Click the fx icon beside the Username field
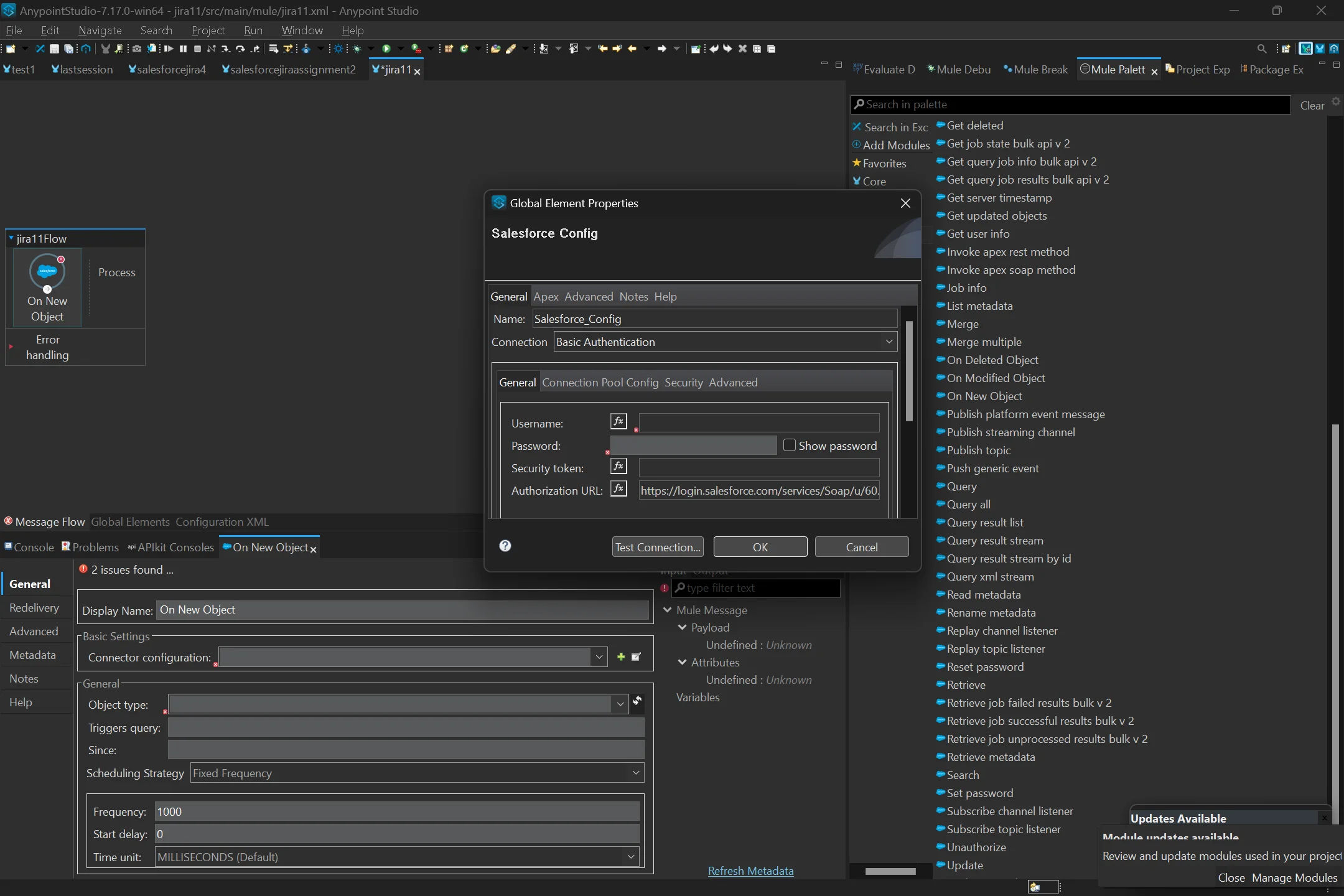 pyautogui.click(x=618, y=422)
